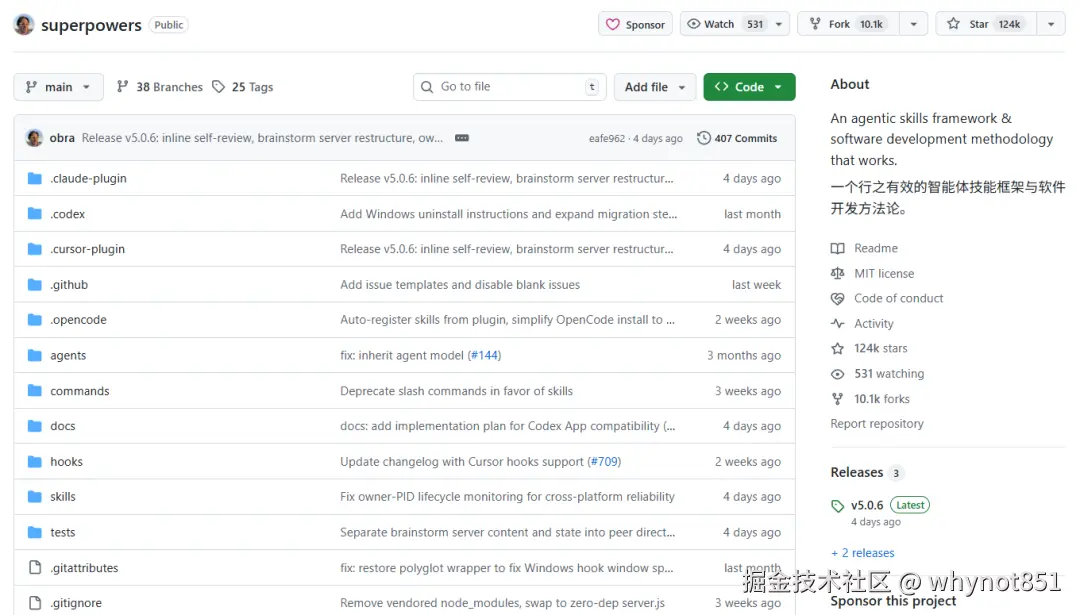Open the .gitignore file
Viewport: 1080px width, 615px height.
coord(76,603)
